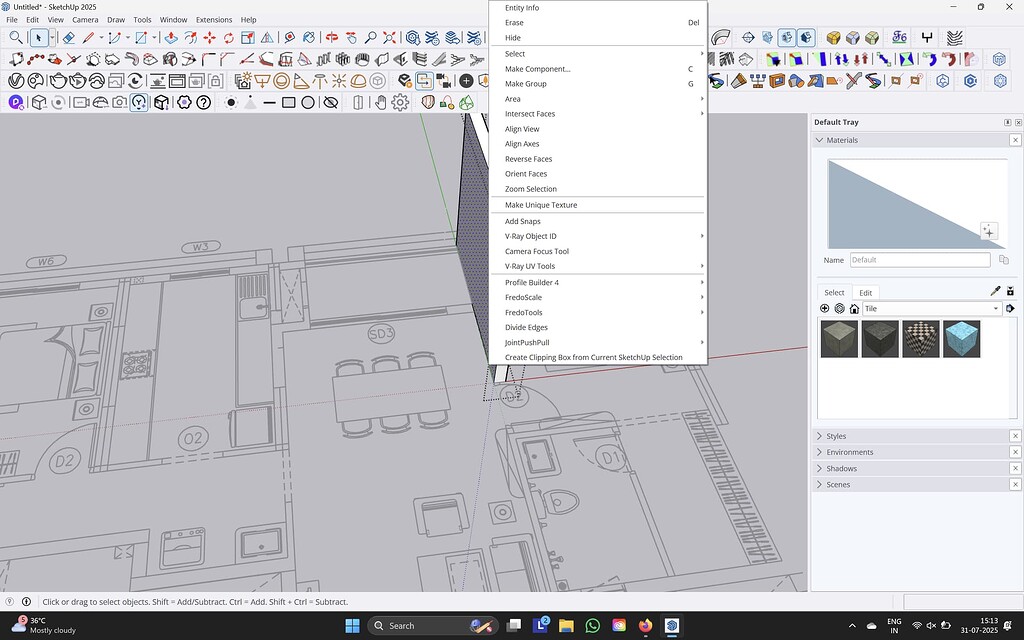Open the Tile material library dropdown
This screenshot has width=1024, height=640.
click(x=996, y=309)
